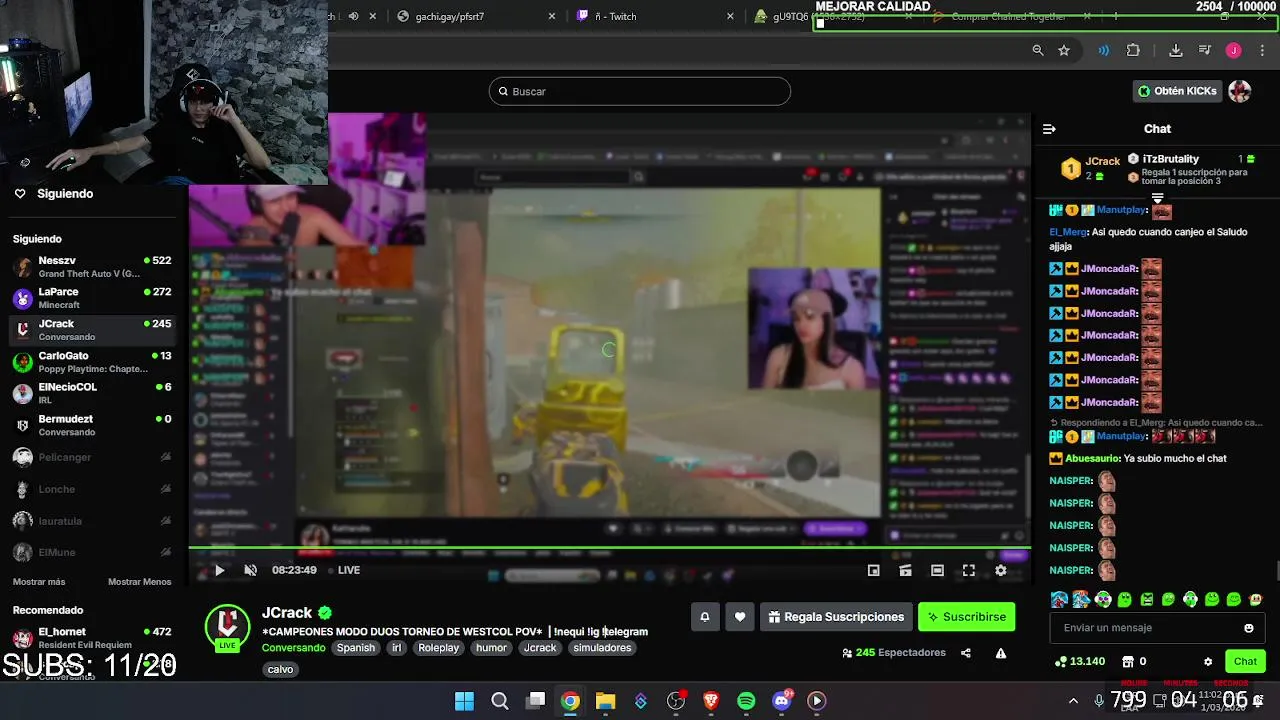Select the calvo tag
This screenshot has width=1280, height=720.
(280, 669)
